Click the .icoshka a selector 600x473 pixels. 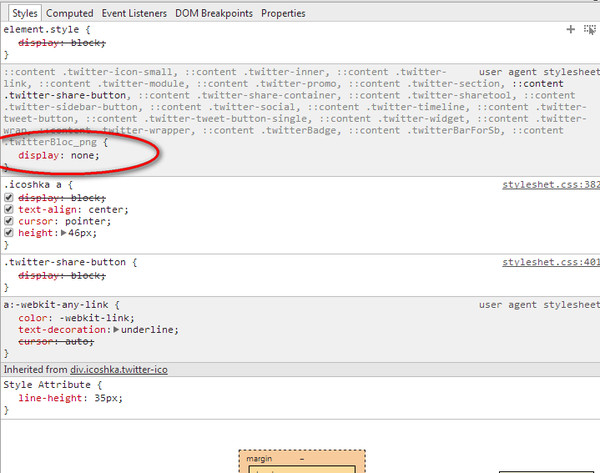33,185
